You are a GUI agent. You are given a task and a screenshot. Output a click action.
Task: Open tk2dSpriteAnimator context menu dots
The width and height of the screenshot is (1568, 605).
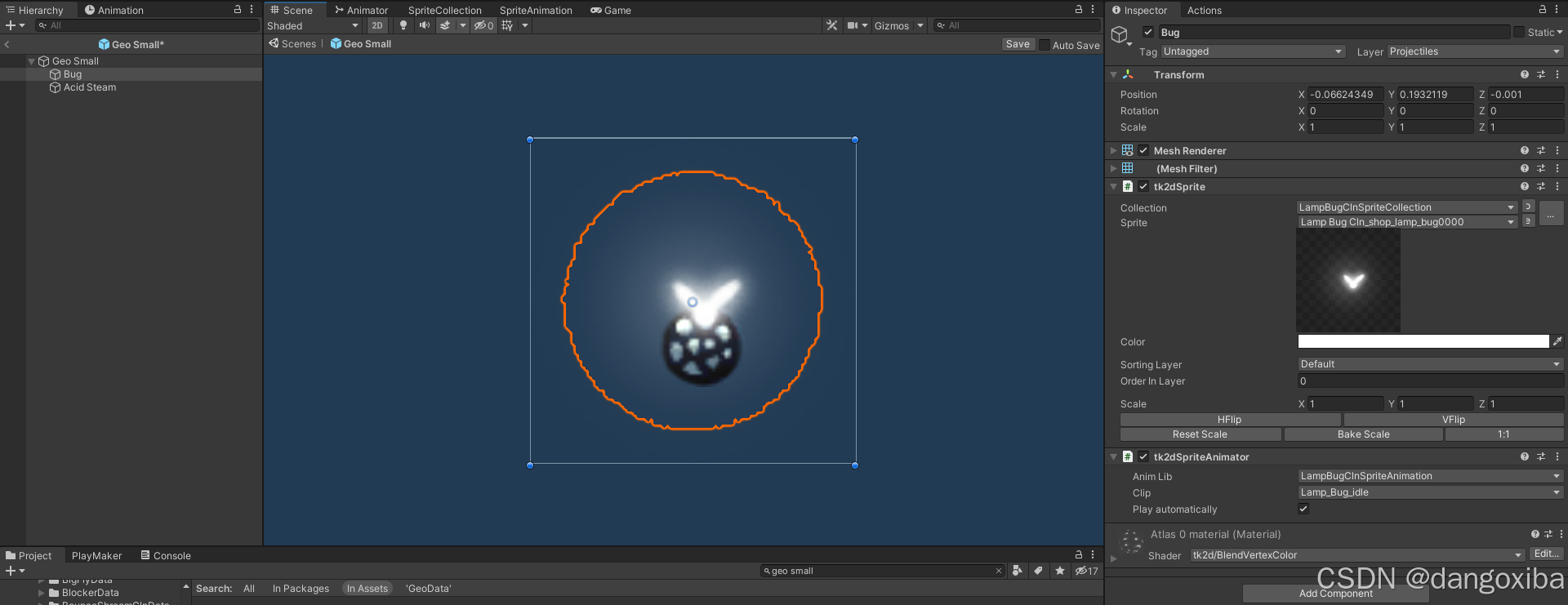1557,456
